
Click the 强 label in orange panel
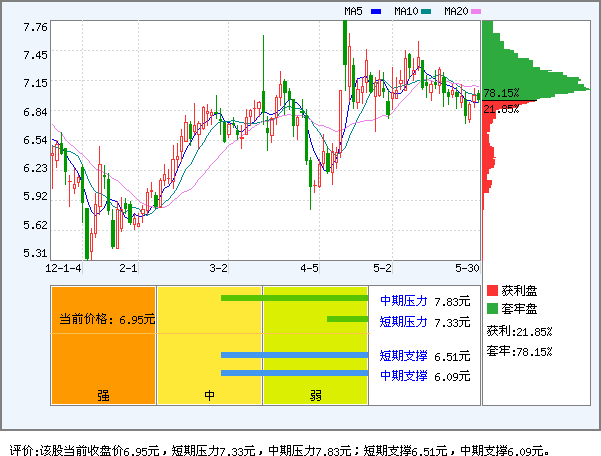point(103,395)
